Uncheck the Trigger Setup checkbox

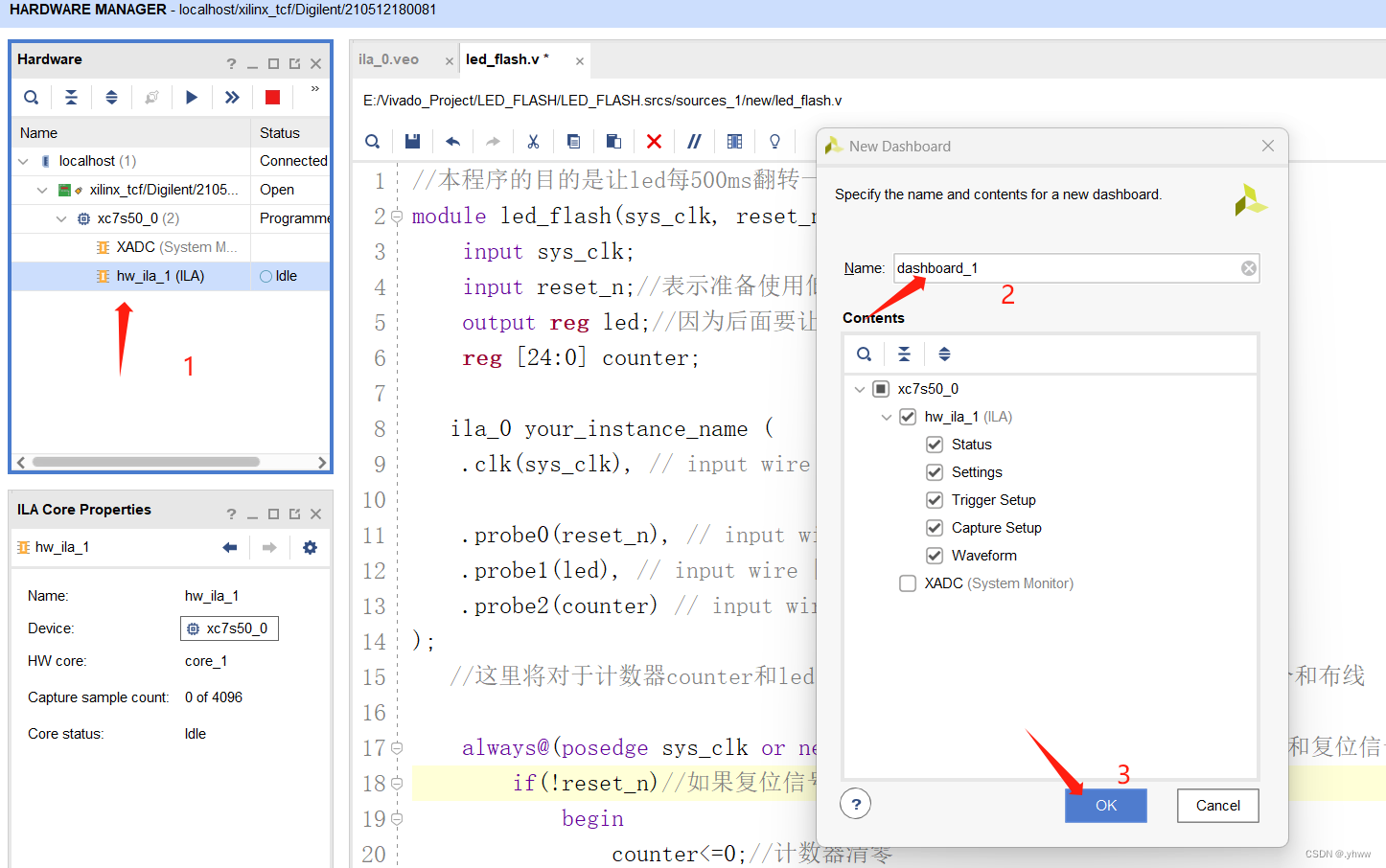click(x=935, y=500)
